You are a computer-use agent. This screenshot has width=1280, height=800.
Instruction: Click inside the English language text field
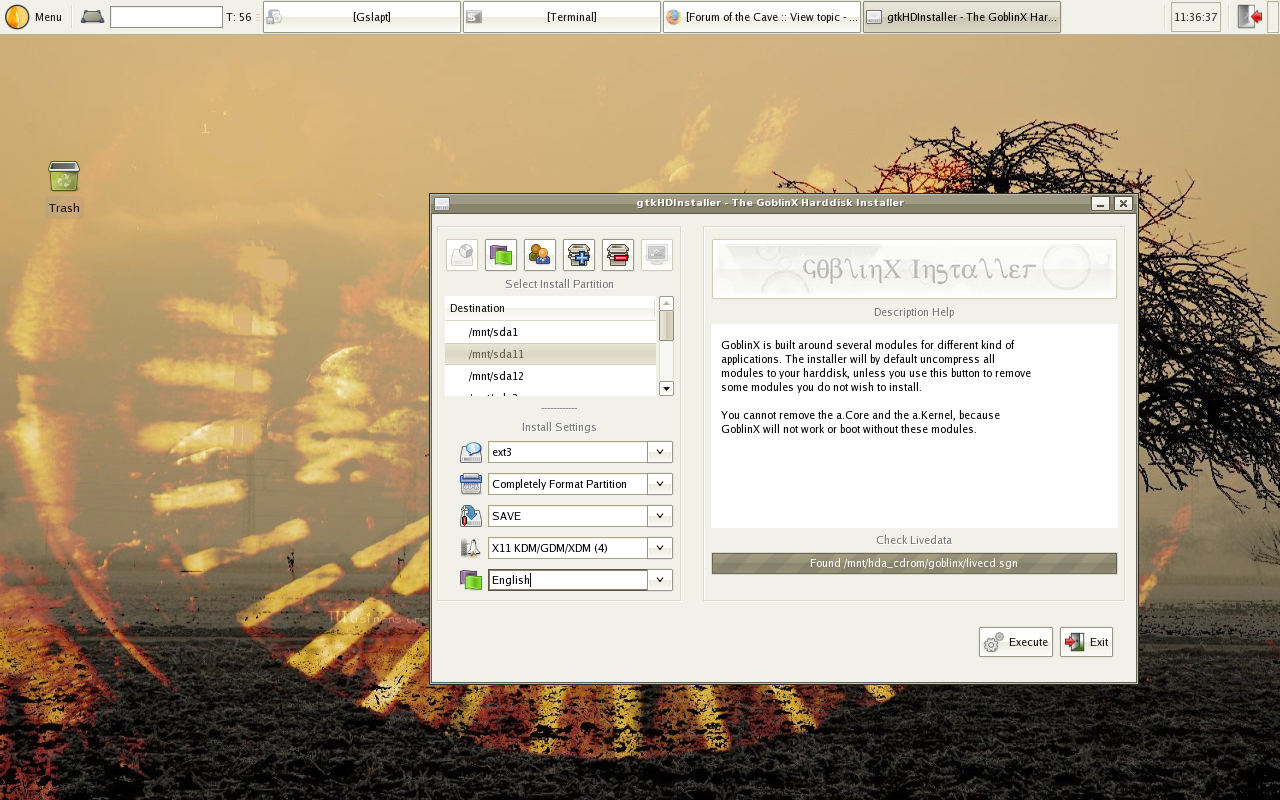click(568, 580)
